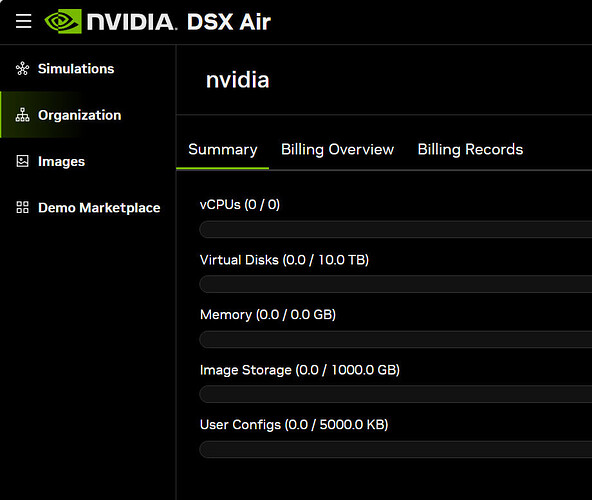
Task: Click 'Image Storage (0.0 / 1000.0 GB)' label
Action: 300,370
